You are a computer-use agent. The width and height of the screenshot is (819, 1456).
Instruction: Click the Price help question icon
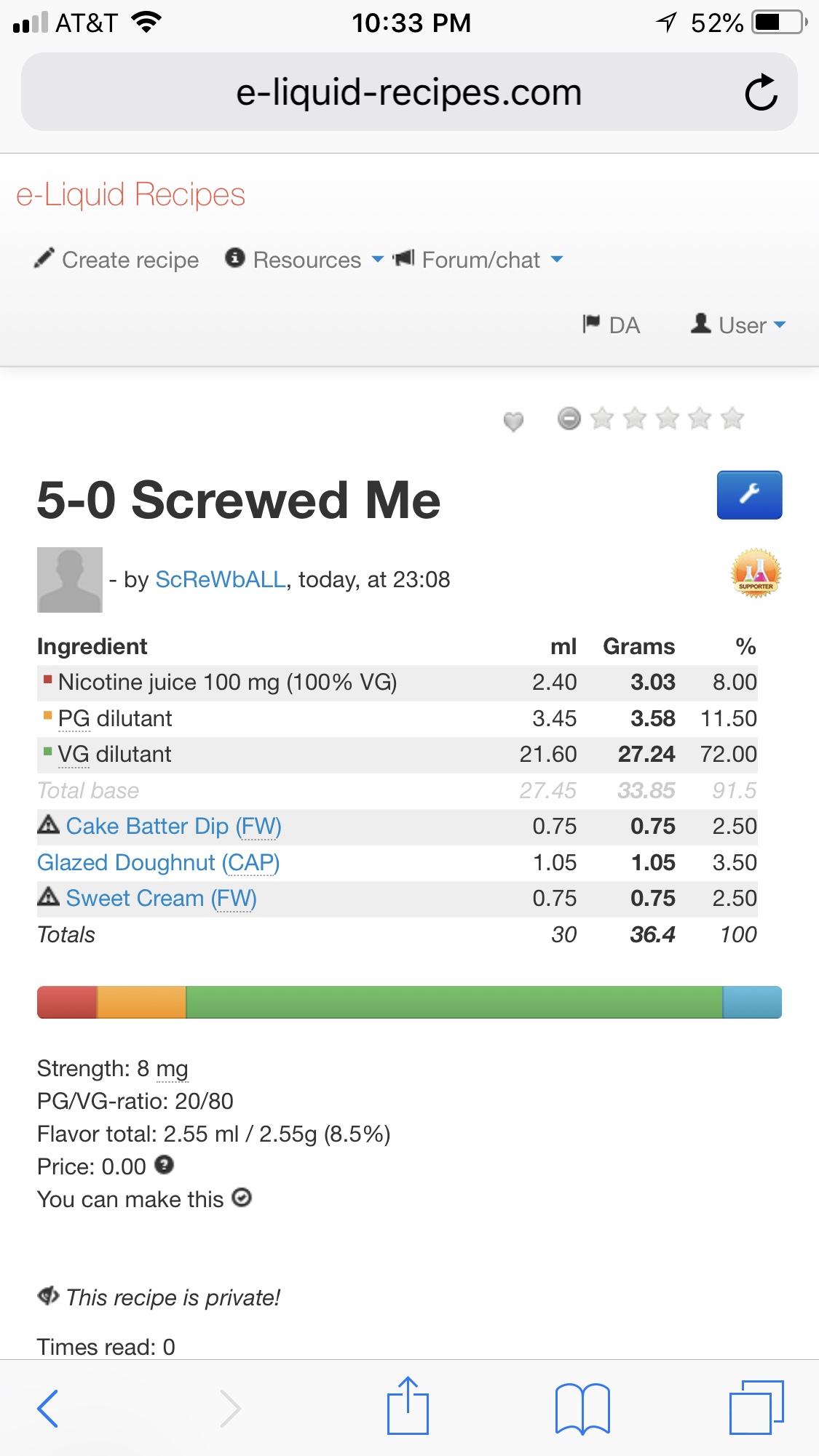point(165,1165)
